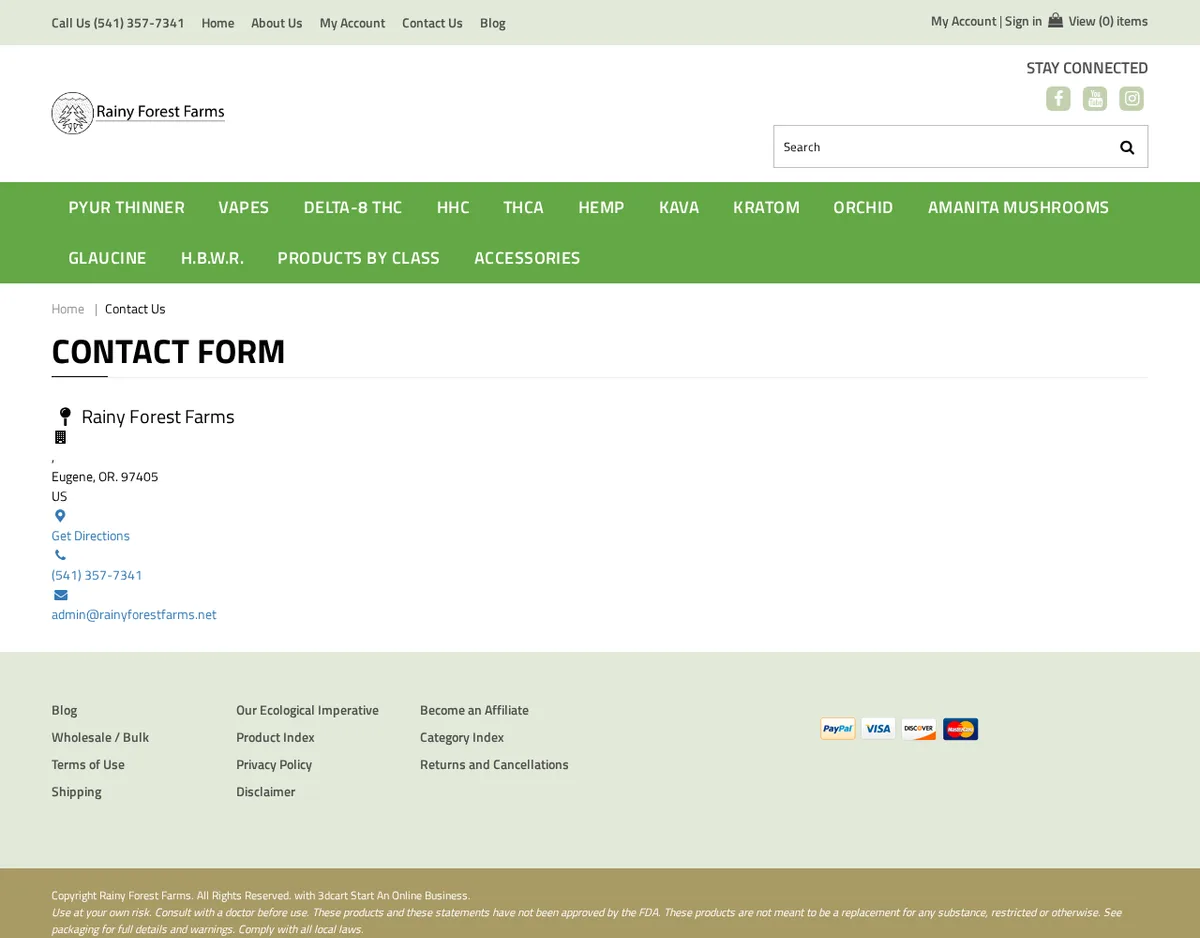
Task: Click the Eugene, OR. 97405 address text
Action: tap(105, 477)
